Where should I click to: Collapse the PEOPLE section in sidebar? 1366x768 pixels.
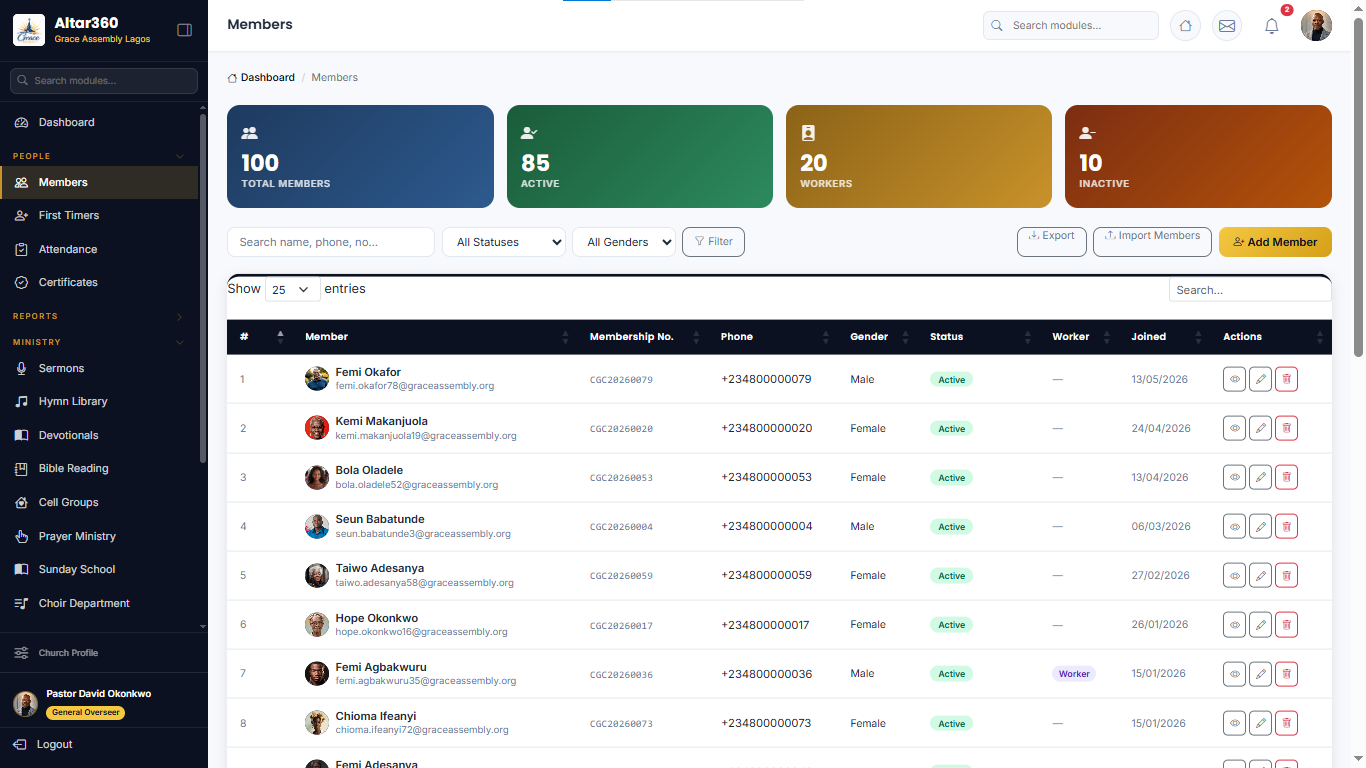(x=180, y=156)
